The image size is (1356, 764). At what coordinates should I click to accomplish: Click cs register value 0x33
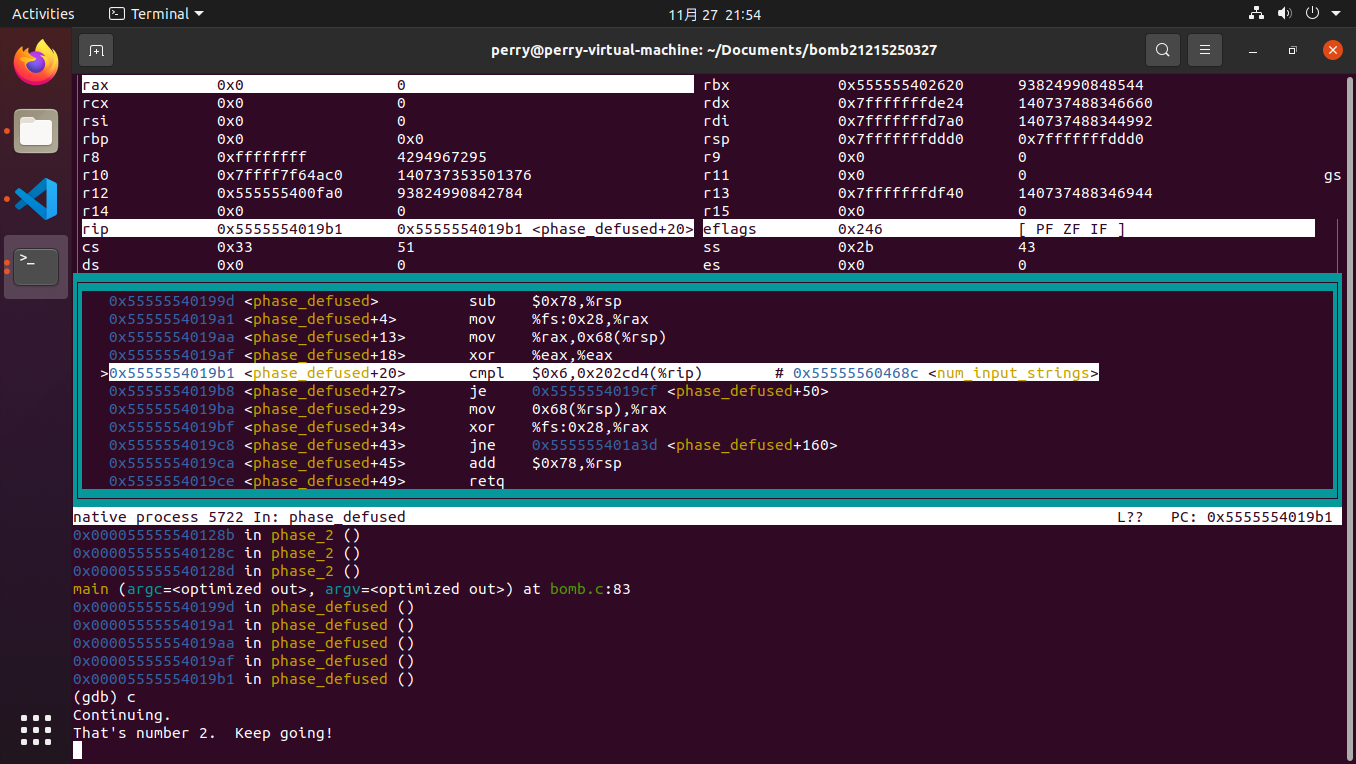235,247
